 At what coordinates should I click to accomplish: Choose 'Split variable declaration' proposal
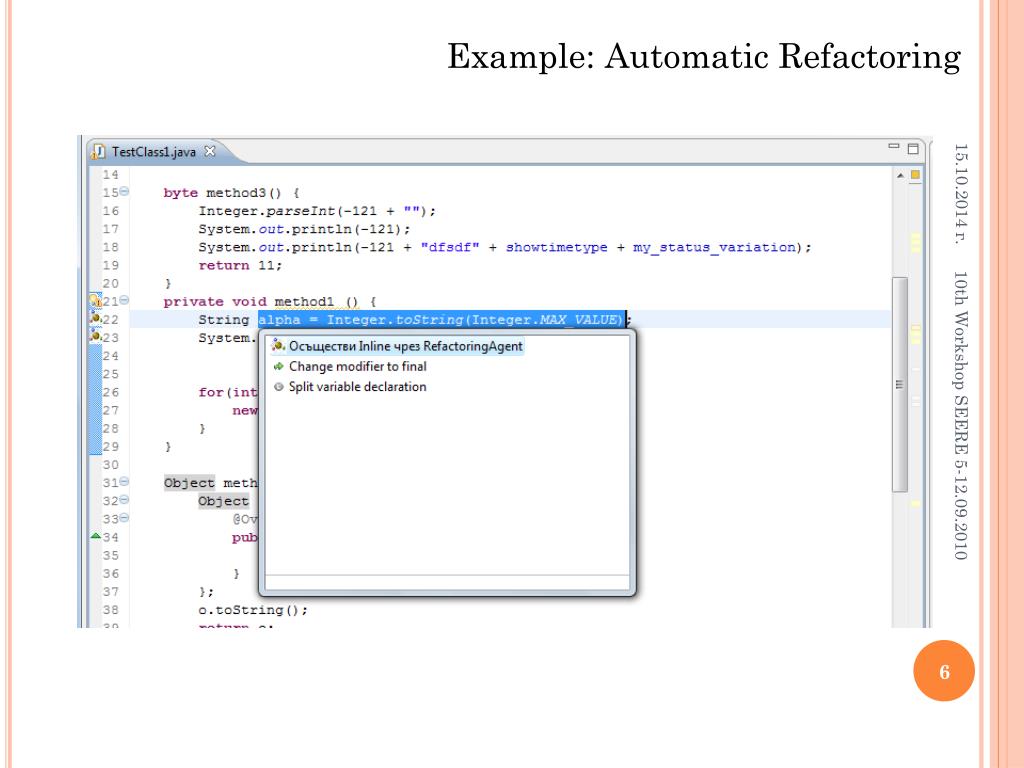tap(350, 387)
